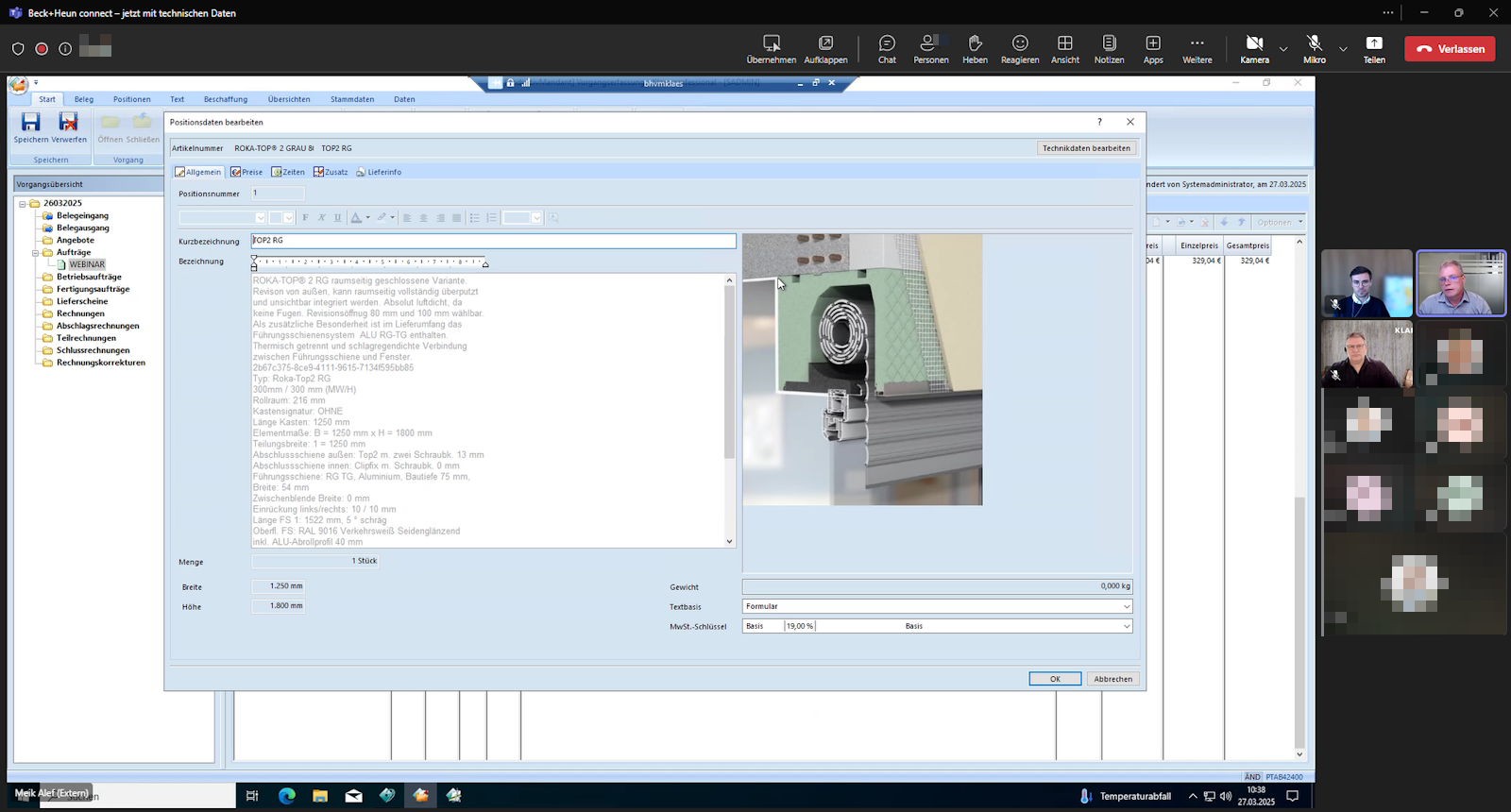Collapse the 26032025 tree node
This screenshot has height=812, width=1511.
[23, 203]
